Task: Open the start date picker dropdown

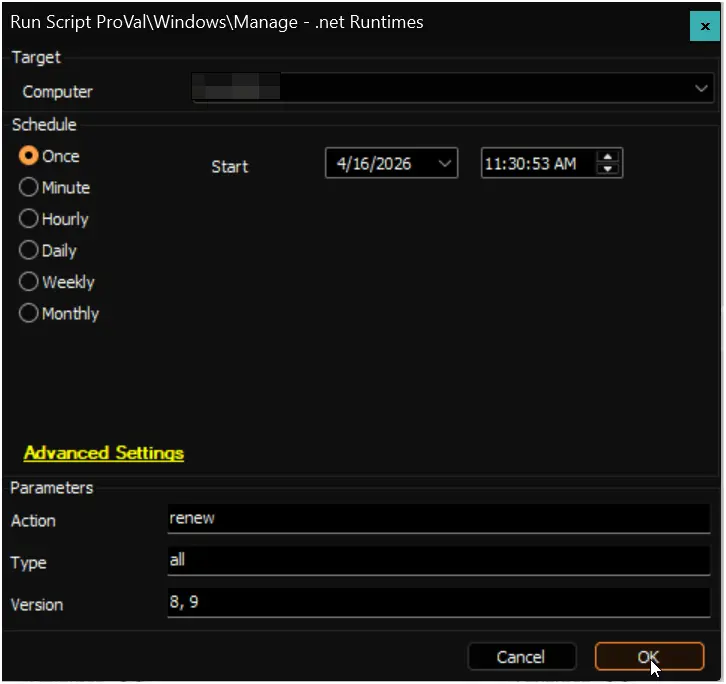Action: click(x=444, y=163)
